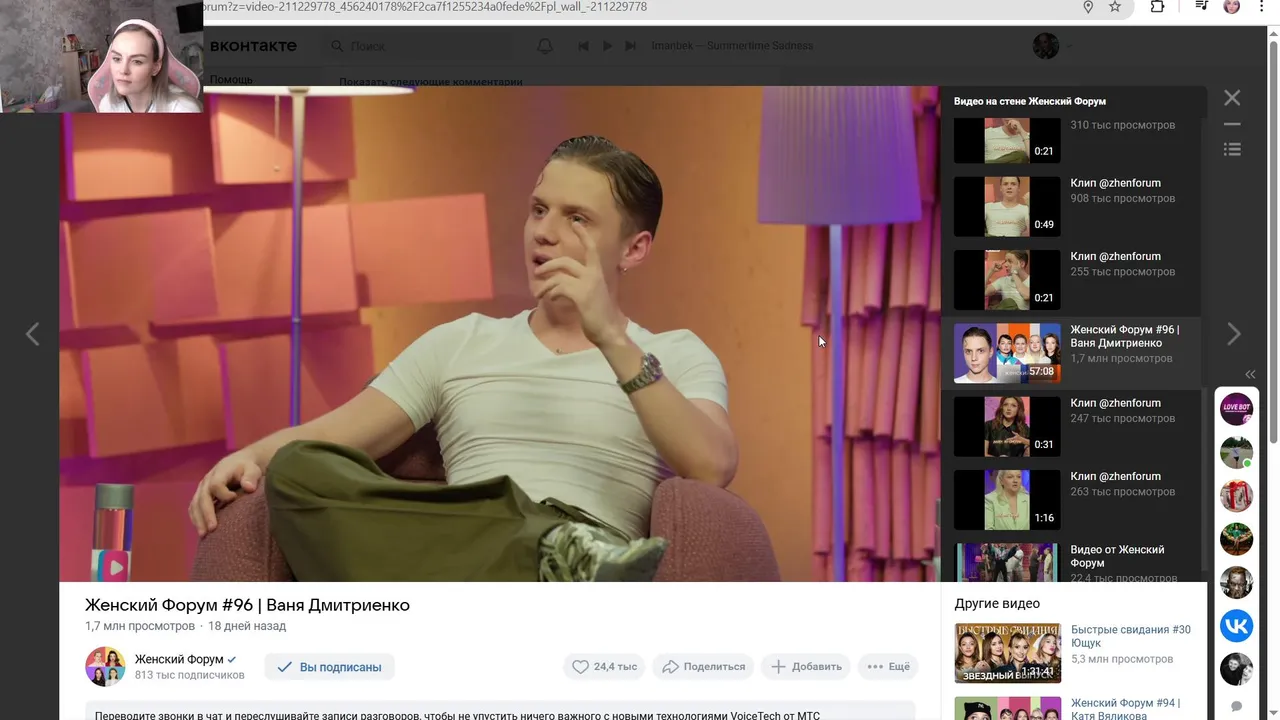Screen dimensions: 1280x720
Task: Click the Видео на стене Женский Форум heading
Action: [x=1030, y=101]
